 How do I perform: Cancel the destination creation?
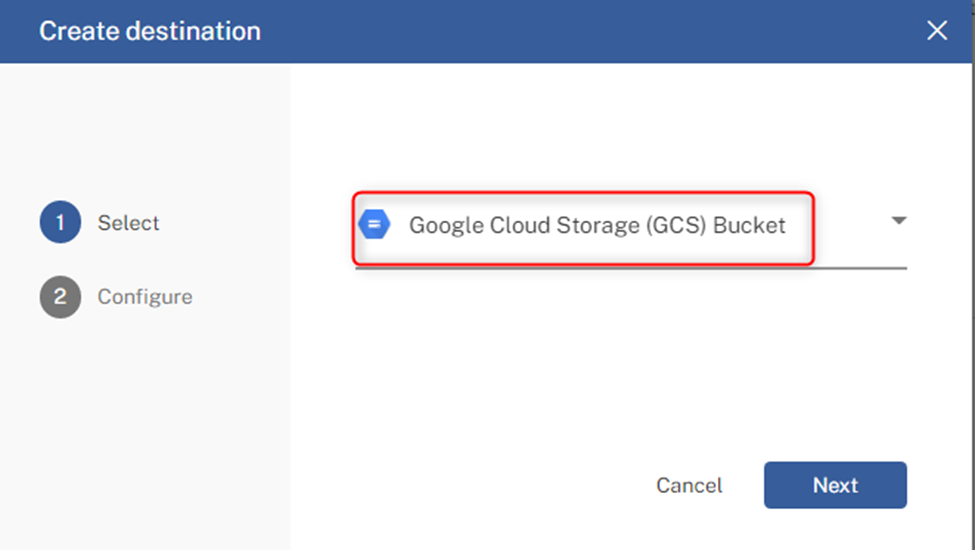689,485
